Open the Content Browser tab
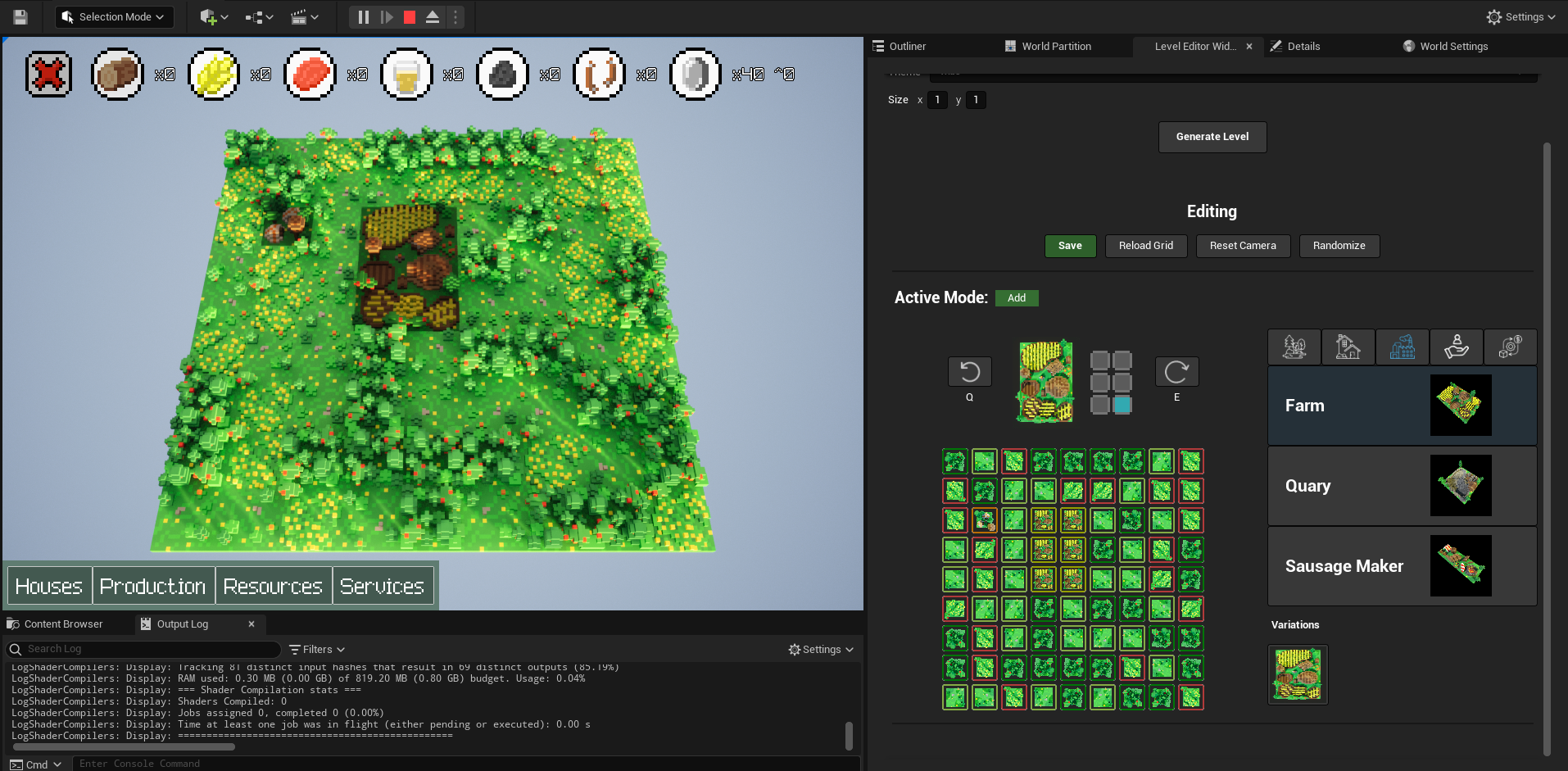Screen dimensions: 1568x771 [63, 624]
